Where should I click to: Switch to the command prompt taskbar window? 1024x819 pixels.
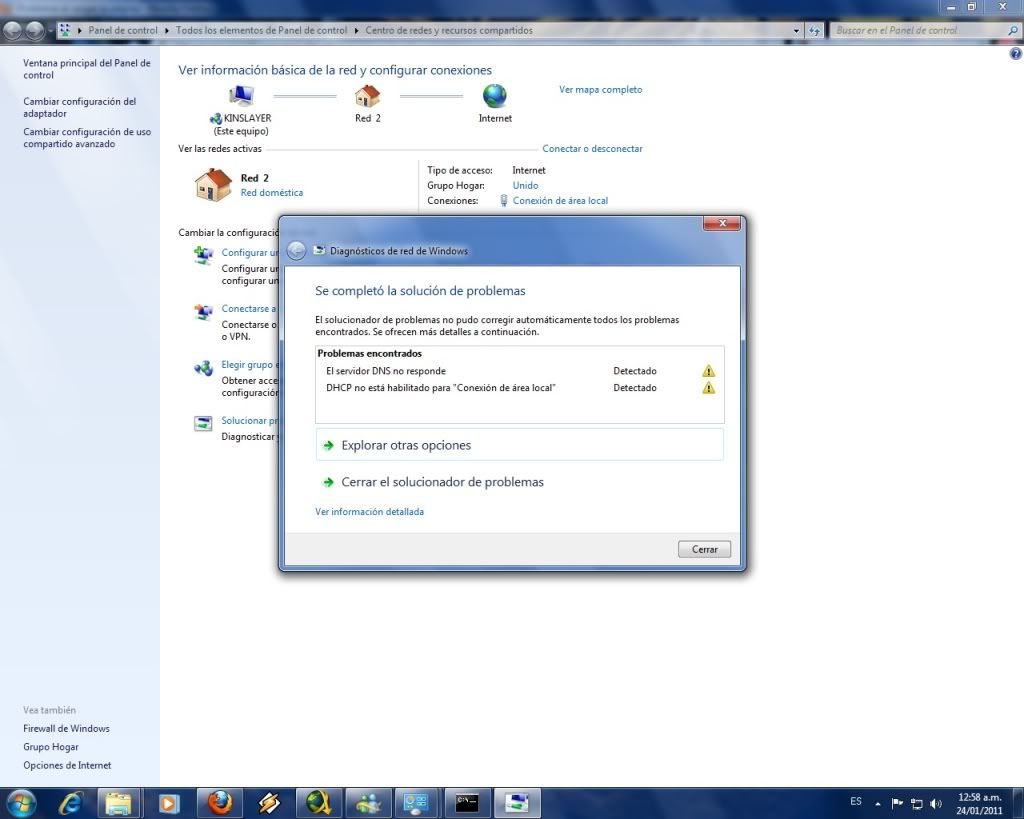click(x=467, y=802)
